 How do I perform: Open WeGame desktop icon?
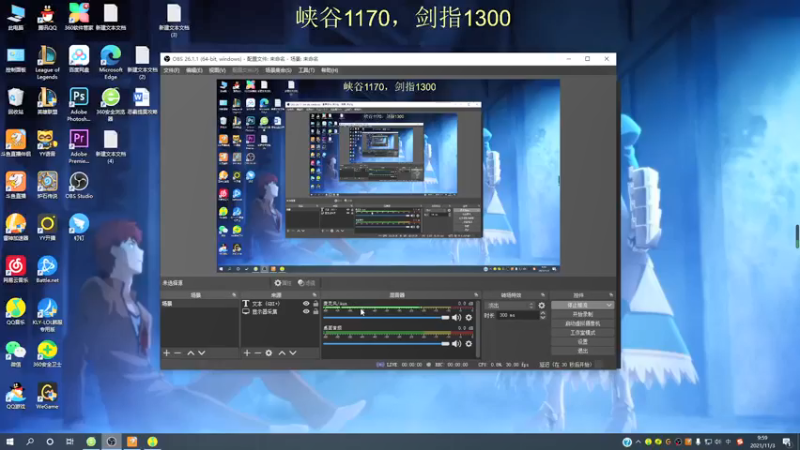47,396
